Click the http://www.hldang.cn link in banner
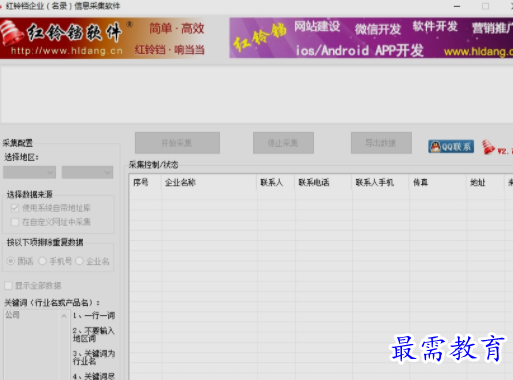The width and height of the screenshot is (513, 380). 67,51
